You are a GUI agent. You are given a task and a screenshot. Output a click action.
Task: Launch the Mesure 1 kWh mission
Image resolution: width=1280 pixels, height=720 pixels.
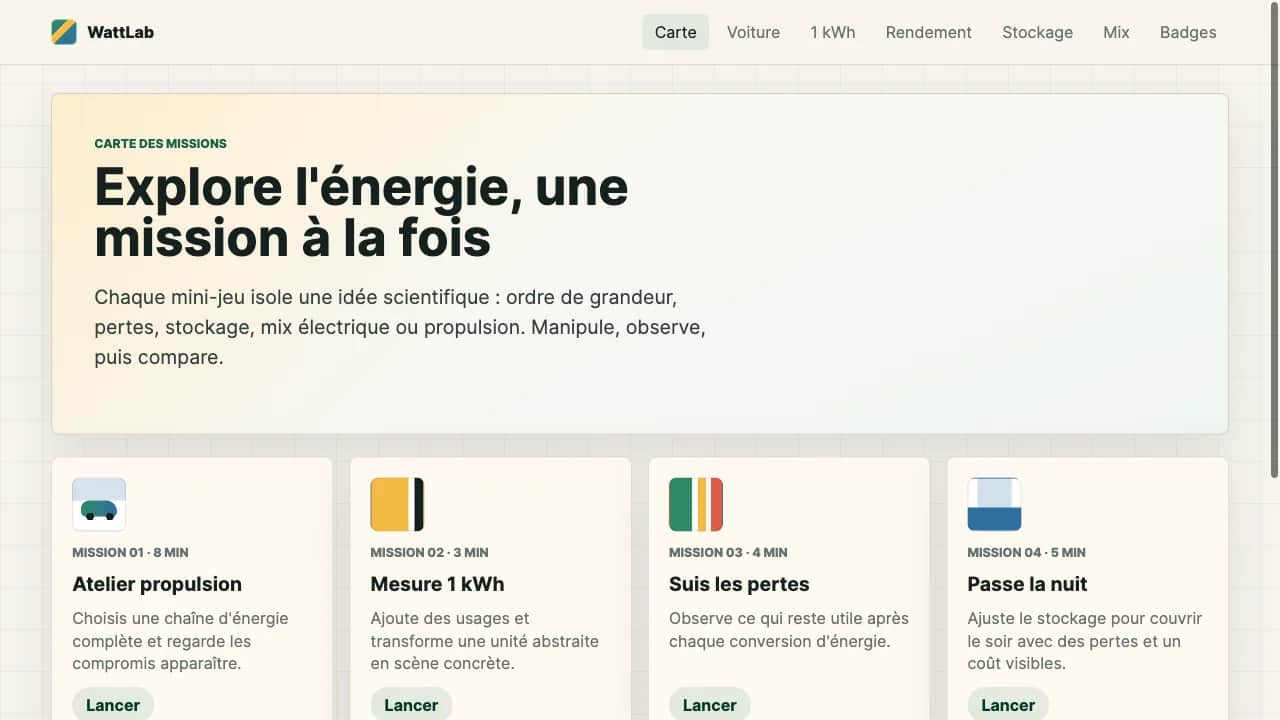click(411, 704)
